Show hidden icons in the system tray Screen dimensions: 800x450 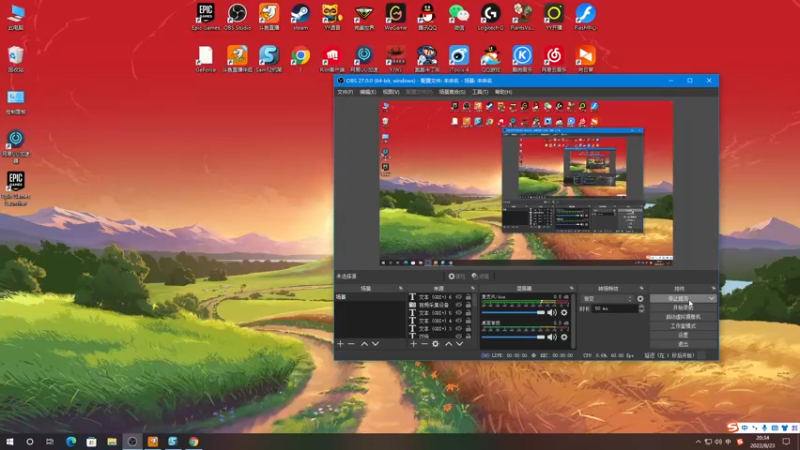click(698, 442)
